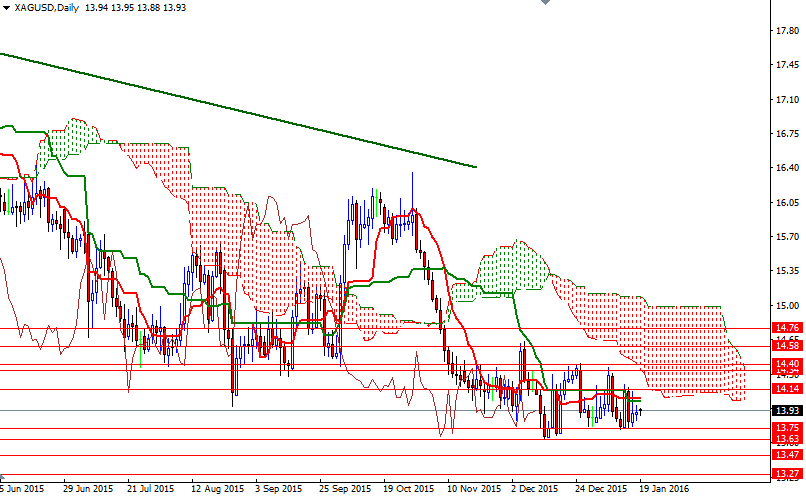Select the green descending trendline

click(x=238, y=110)
